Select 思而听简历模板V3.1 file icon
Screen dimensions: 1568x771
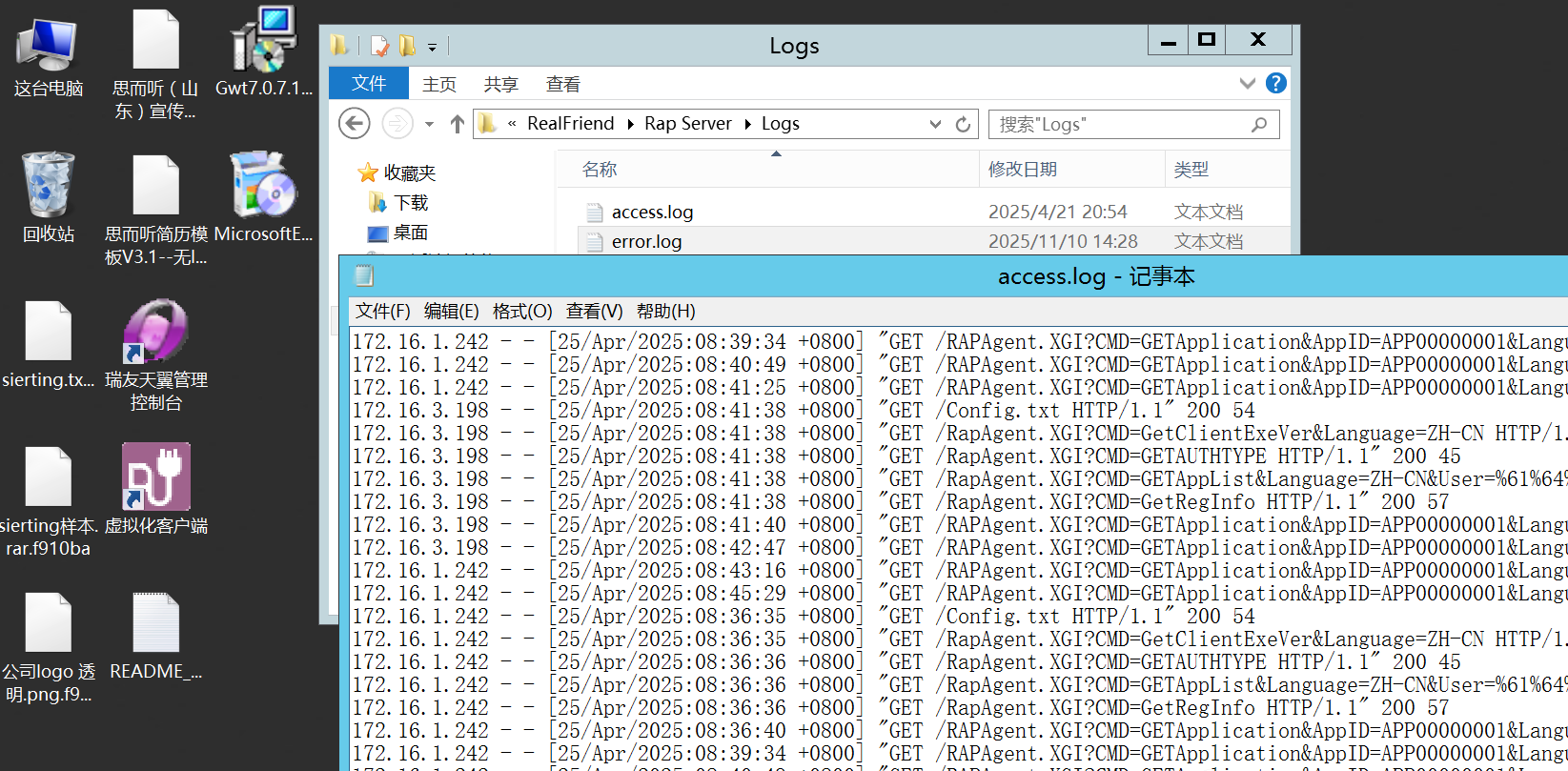click(x=155, y=212)
